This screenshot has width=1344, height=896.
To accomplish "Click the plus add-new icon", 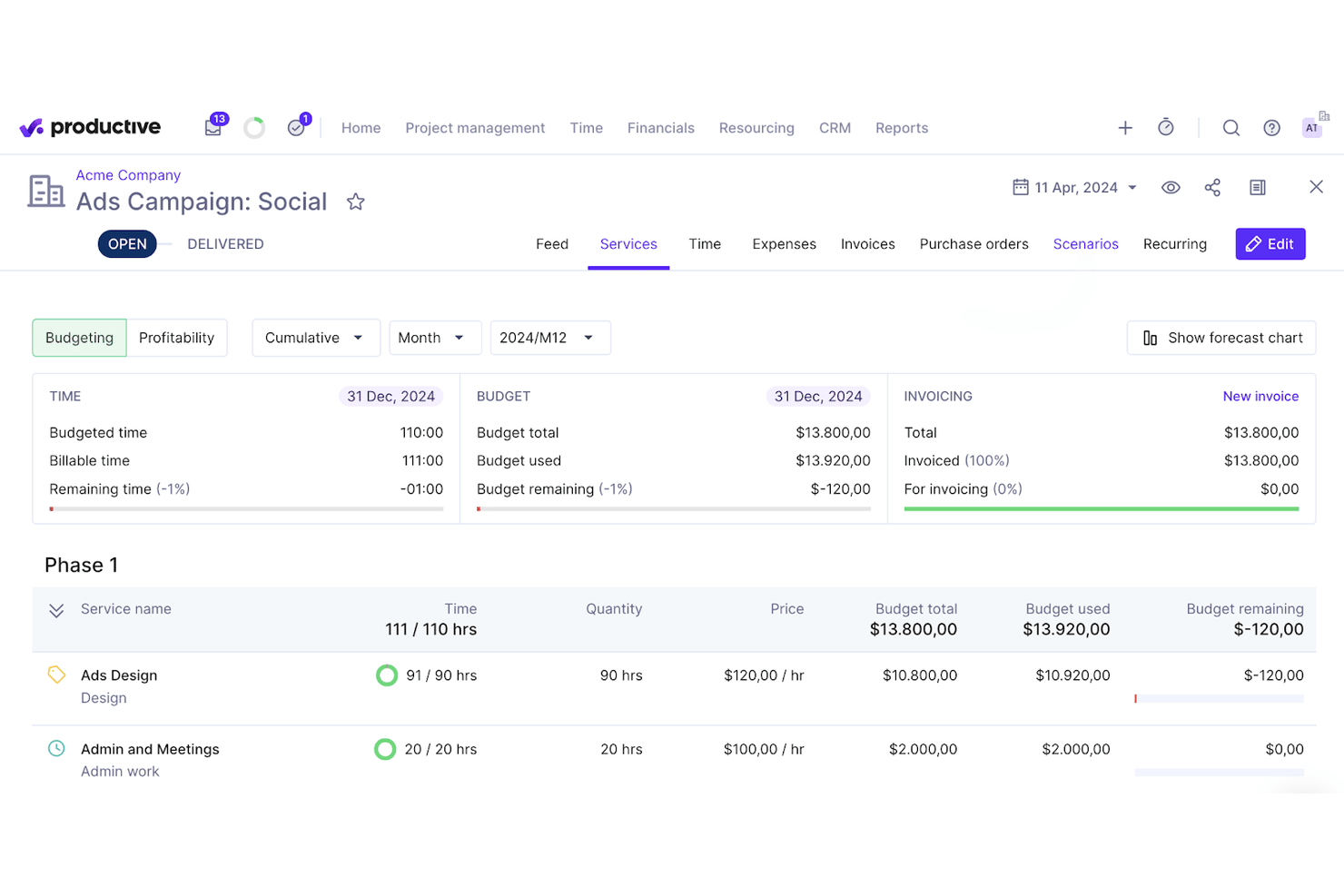I will [x=1125, y=128].
